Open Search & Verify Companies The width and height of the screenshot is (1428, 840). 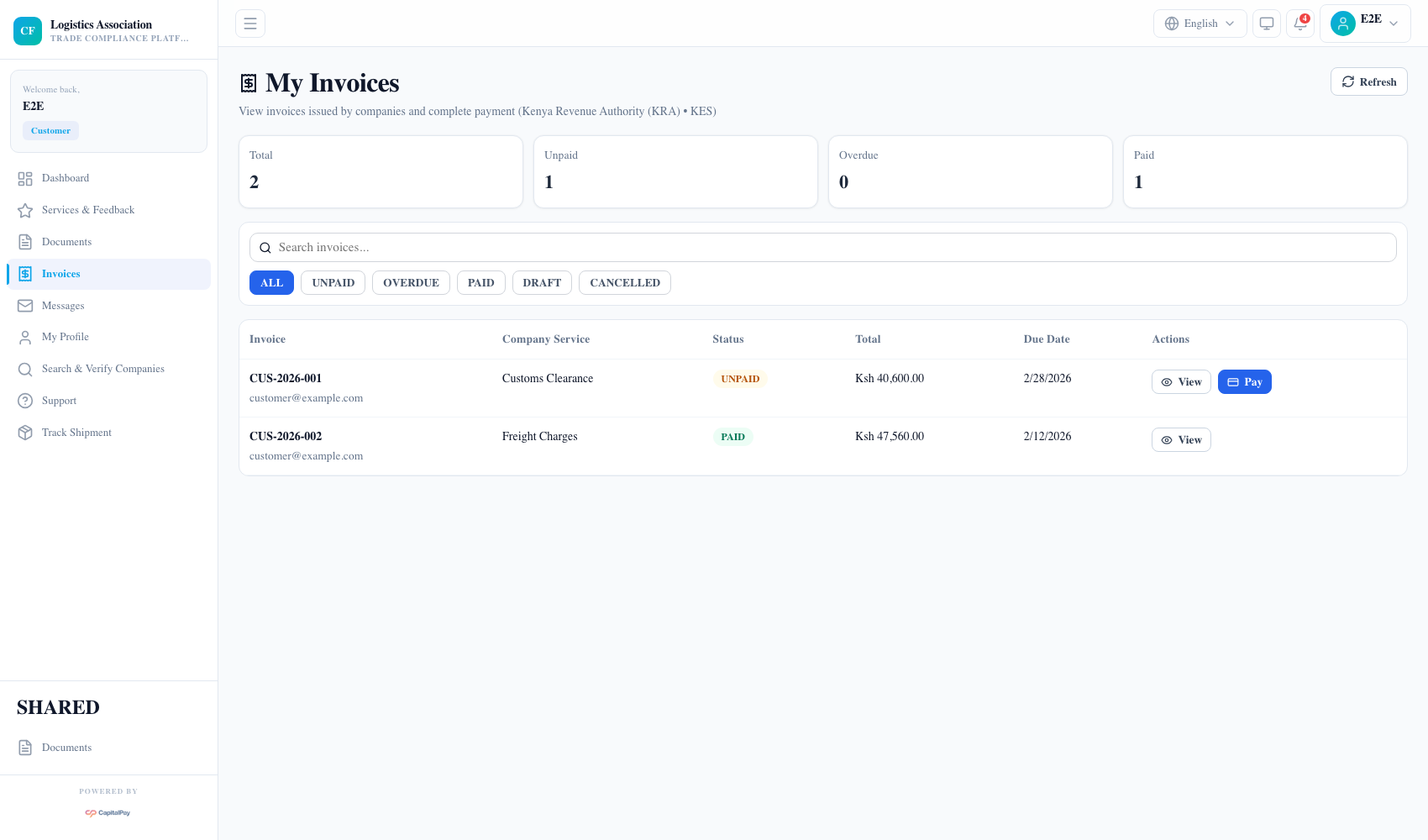point(102,369)
